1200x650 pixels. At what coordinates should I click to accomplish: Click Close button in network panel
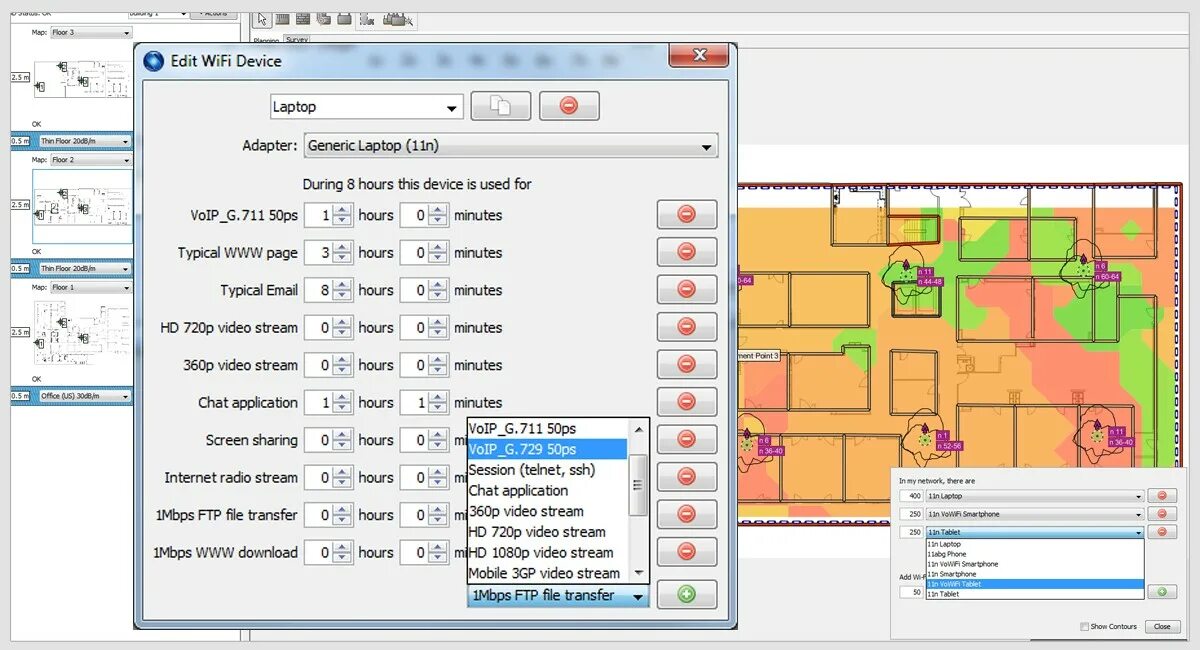tap(1161, 627)
